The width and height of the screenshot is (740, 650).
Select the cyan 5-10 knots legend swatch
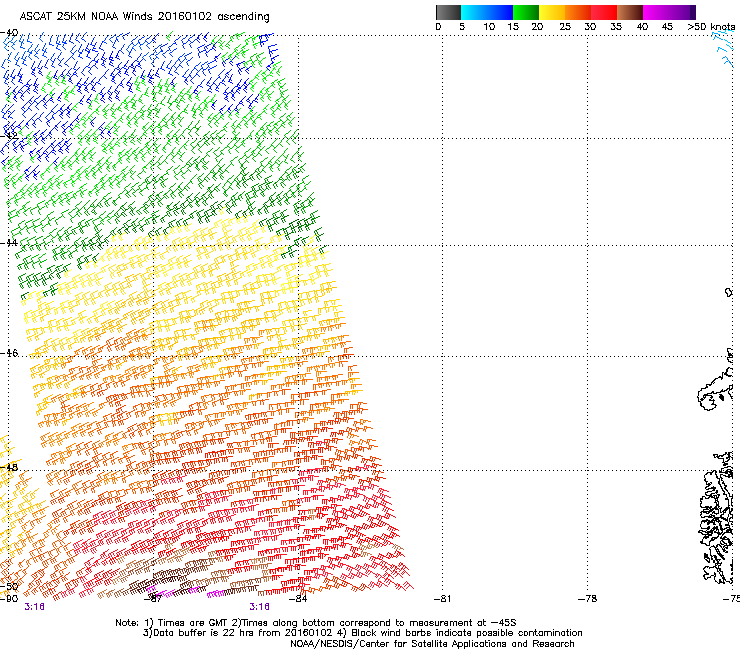pyautogui.click(x=474, y=12)
